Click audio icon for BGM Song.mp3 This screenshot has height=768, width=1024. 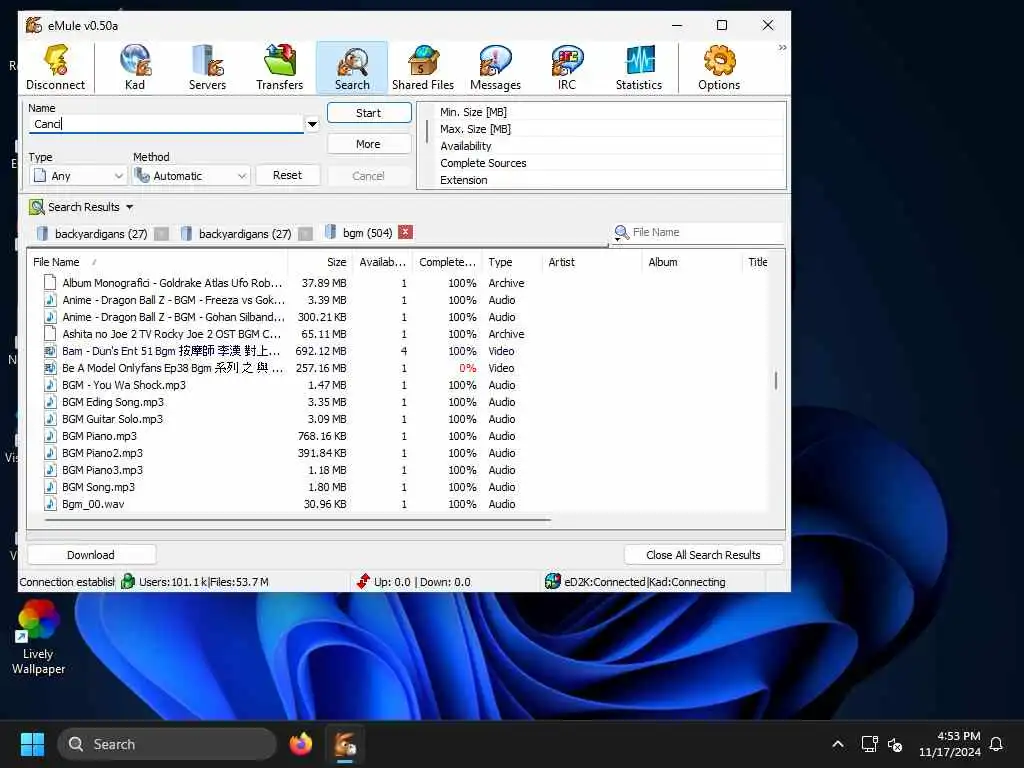pos(50,487)
